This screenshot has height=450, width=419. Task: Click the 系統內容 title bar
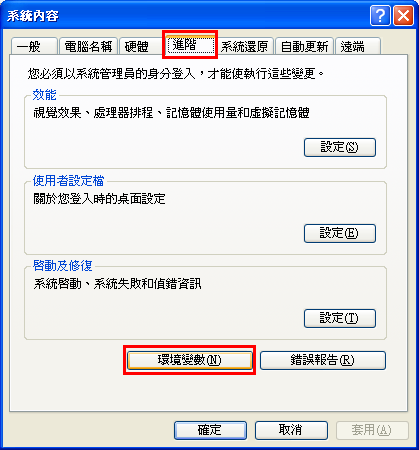[187, 16]
